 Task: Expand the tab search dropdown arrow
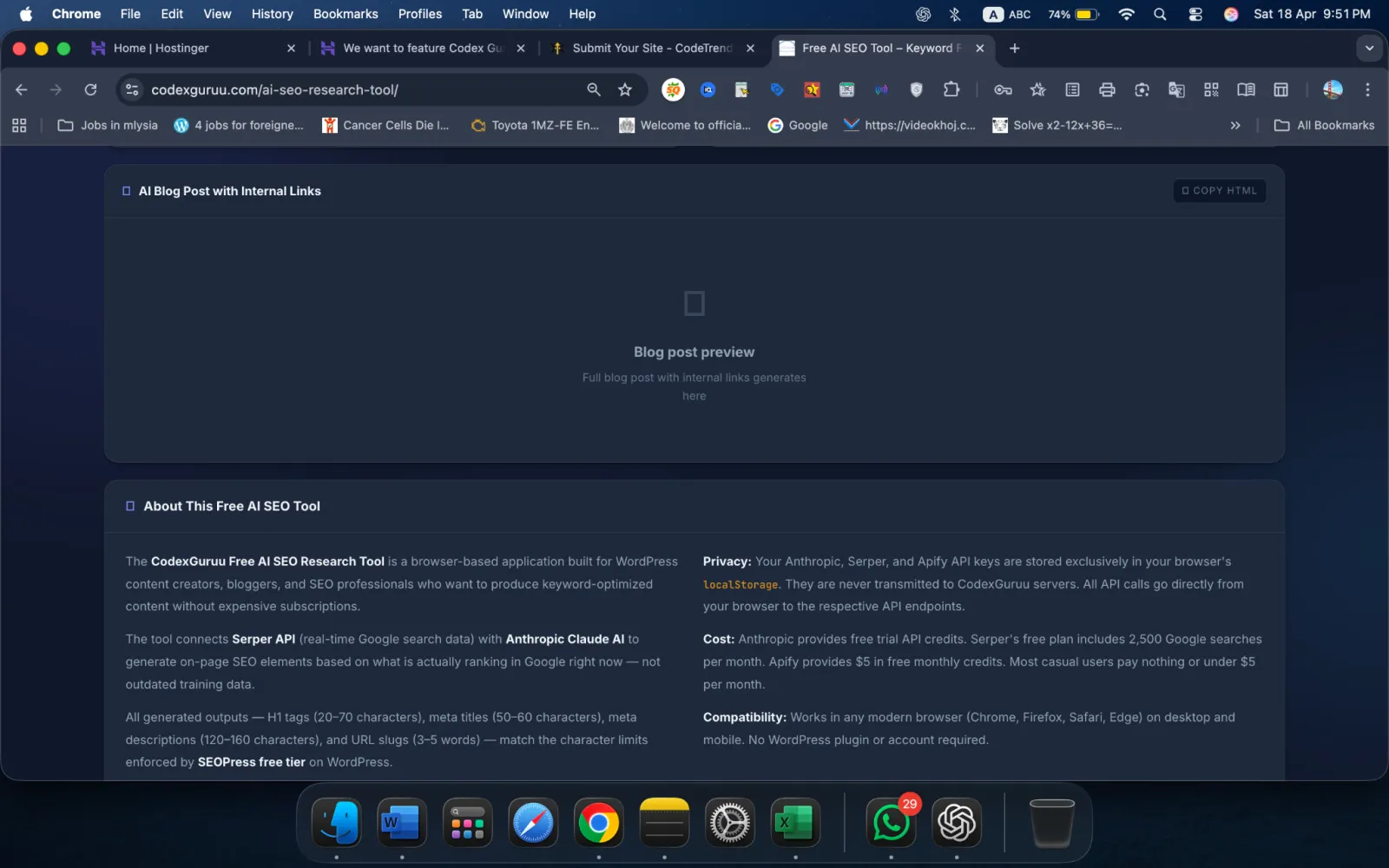click(x=1369, y=49)
